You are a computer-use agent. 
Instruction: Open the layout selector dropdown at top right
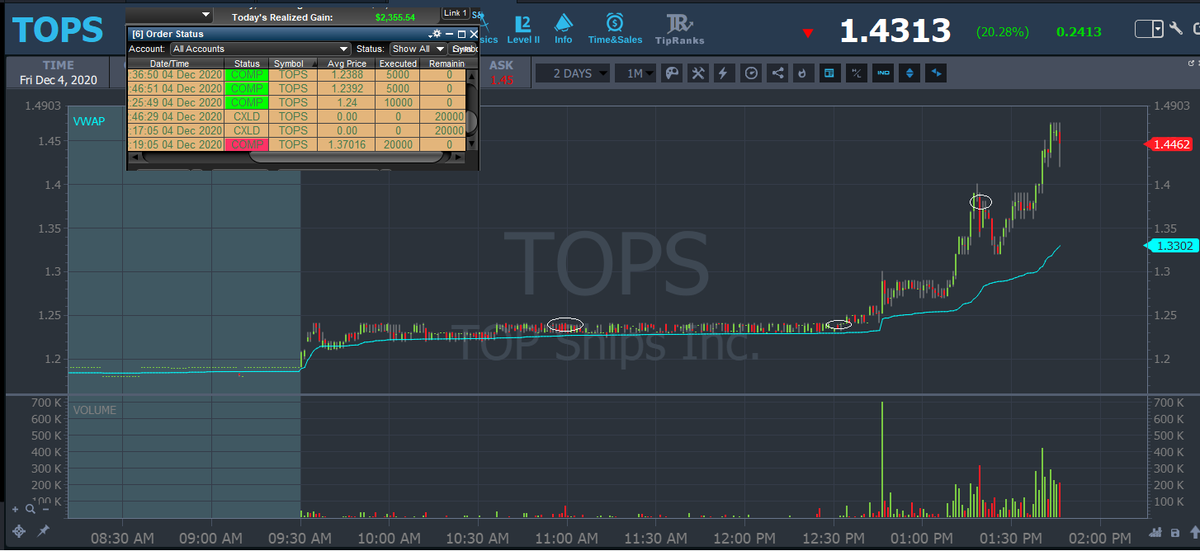[x=1149, y=30]
